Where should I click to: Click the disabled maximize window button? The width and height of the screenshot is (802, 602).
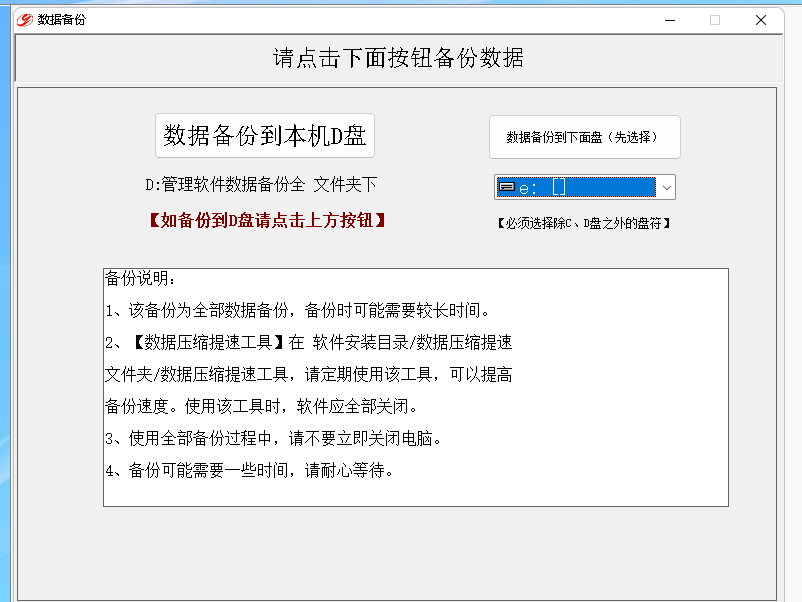[x=715, y=20]
